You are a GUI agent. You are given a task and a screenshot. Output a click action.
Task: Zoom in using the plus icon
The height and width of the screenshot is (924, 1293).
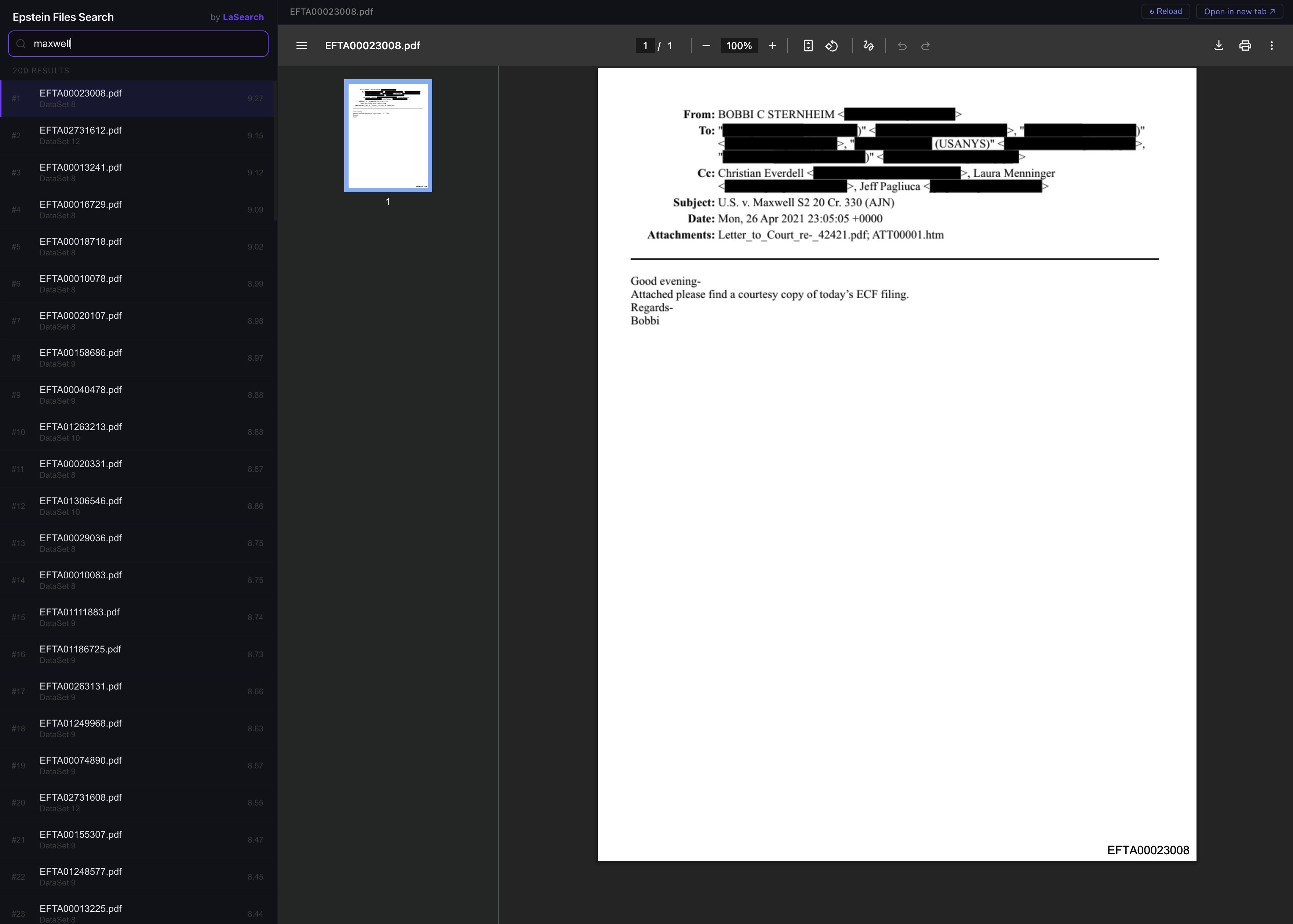[x=772, y=46]
